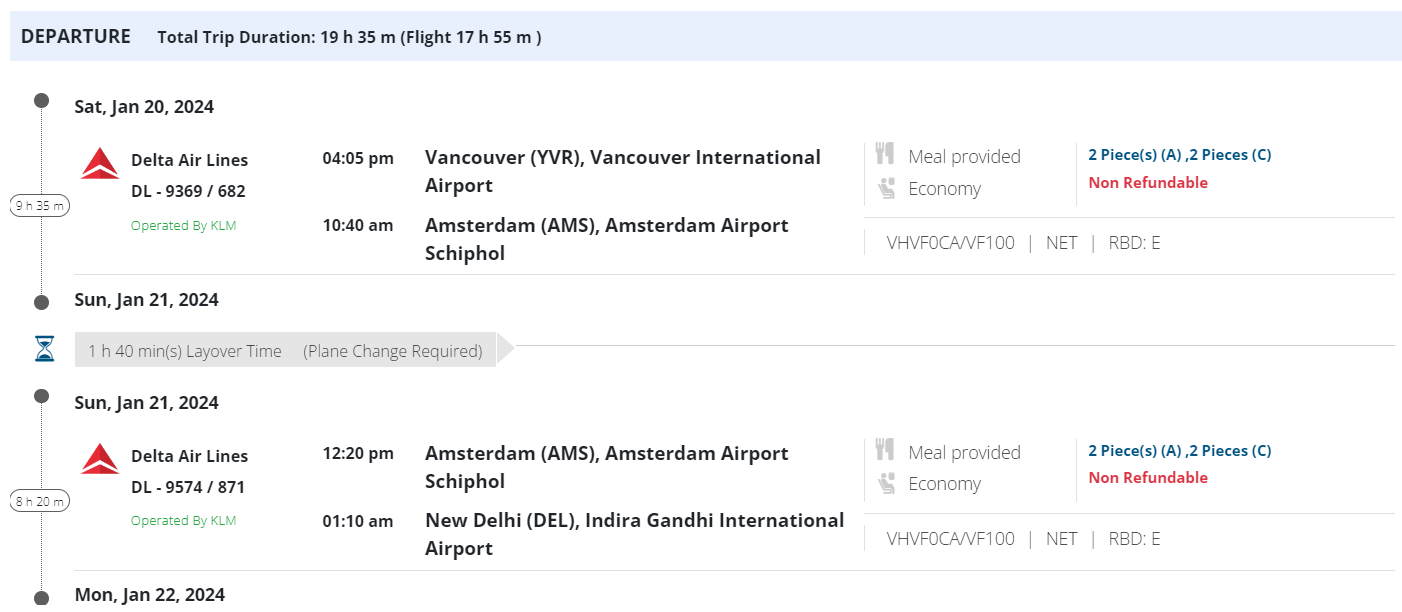The width and height of the screenshot is (1402, 612).
Task: Click timeline dot for Sat, Jan 20
Action: (x=41, y=100)
